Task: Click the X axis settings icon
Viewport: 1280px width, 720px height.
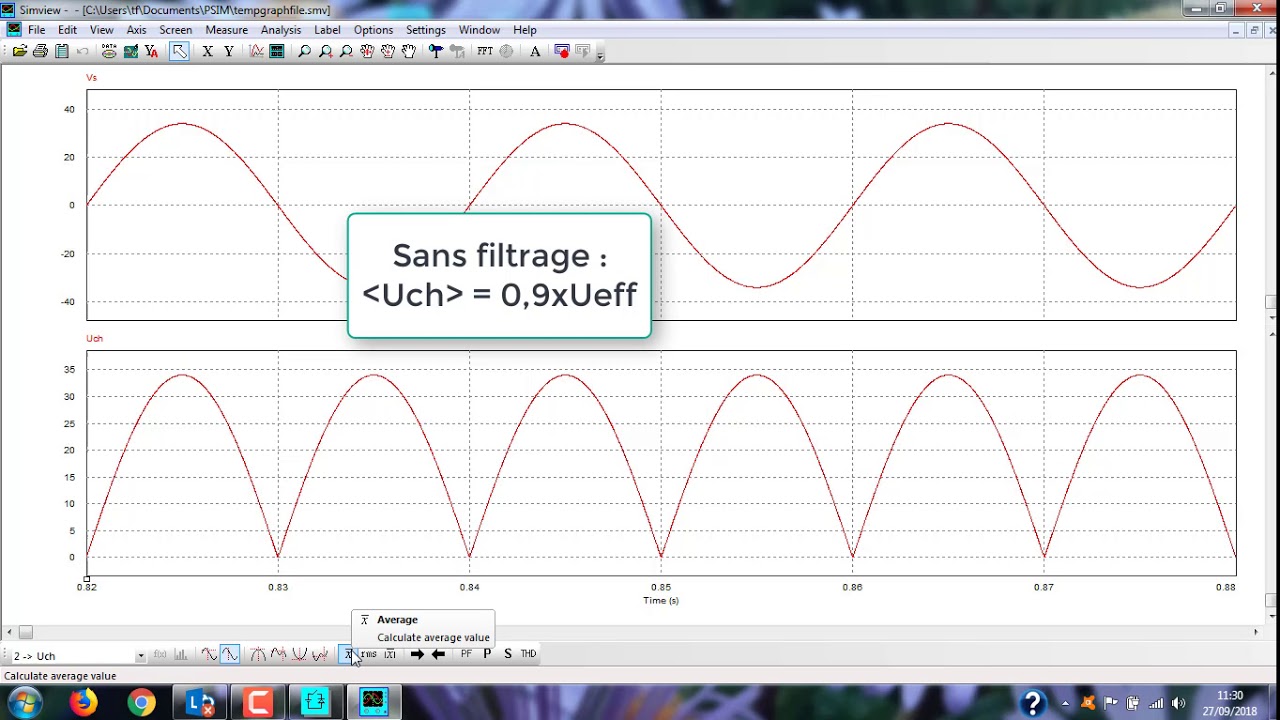Action: click(208, 51)
